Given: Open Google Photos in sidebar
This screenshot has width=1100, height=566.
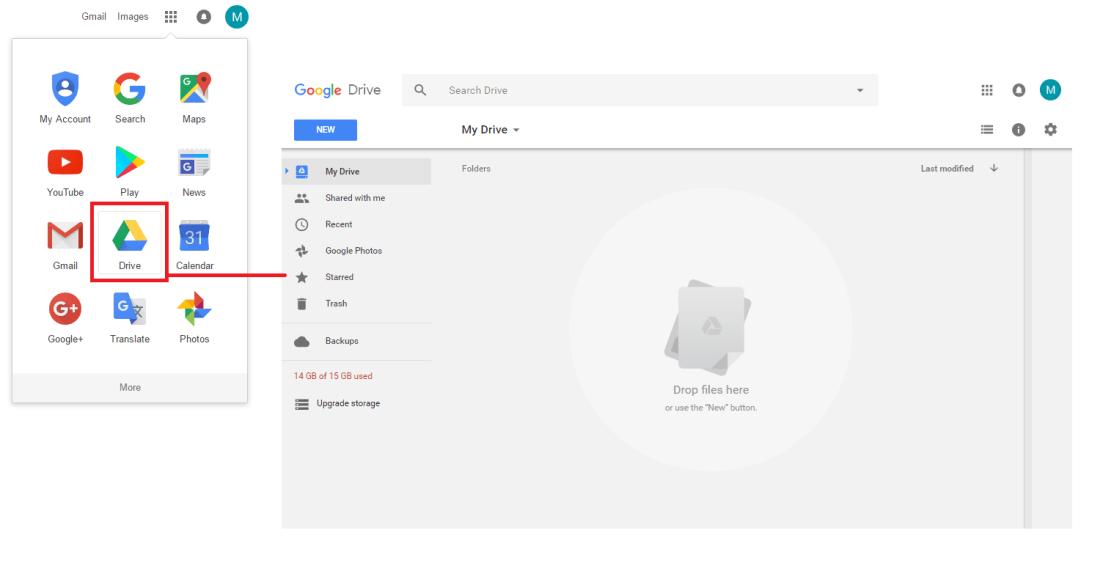Looking at the screenshot, I should point(357,250).
